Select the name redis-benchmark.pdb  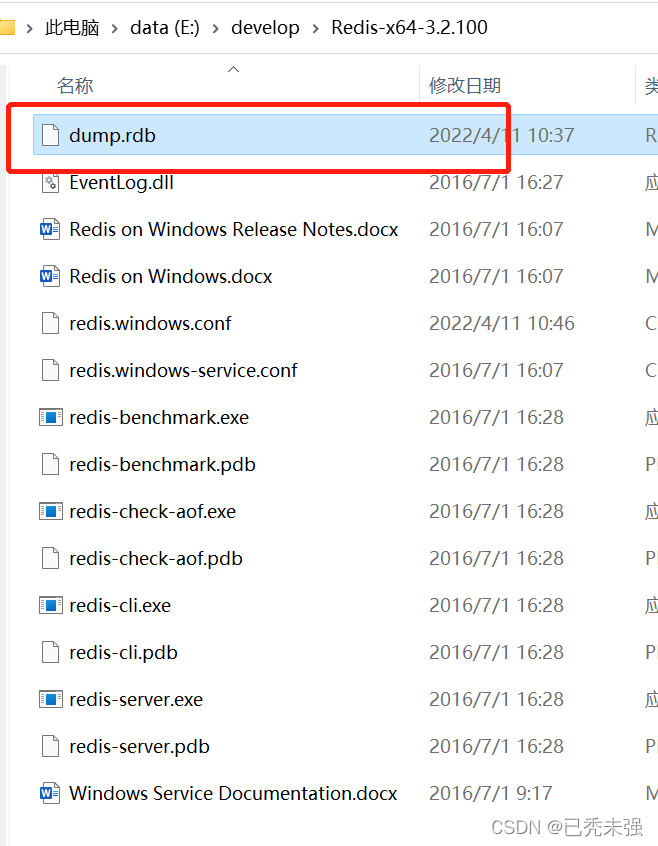tap(162, 464)
